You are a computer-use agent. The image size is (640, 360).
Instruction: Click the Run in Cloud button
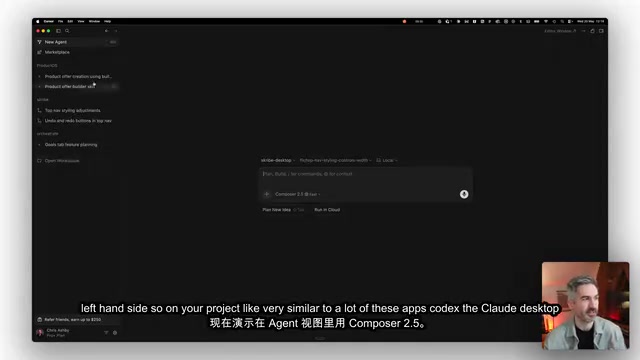tap(327, 210)
